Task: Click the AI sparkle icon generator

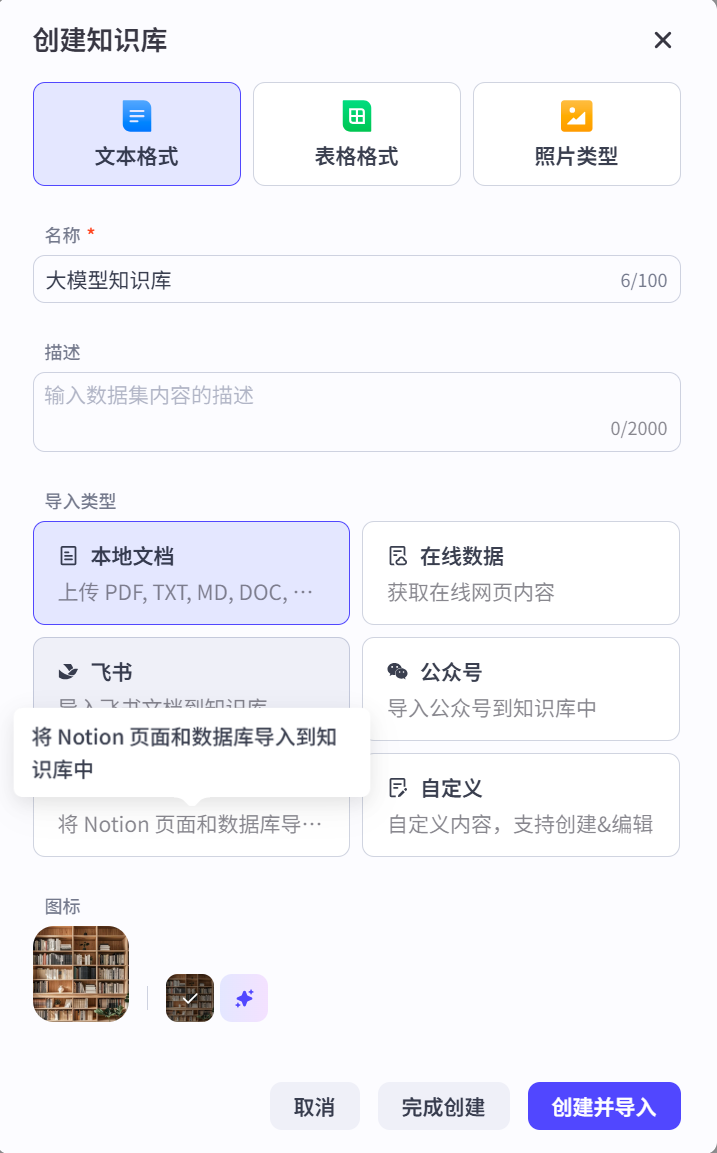Action: click(244, 998)
